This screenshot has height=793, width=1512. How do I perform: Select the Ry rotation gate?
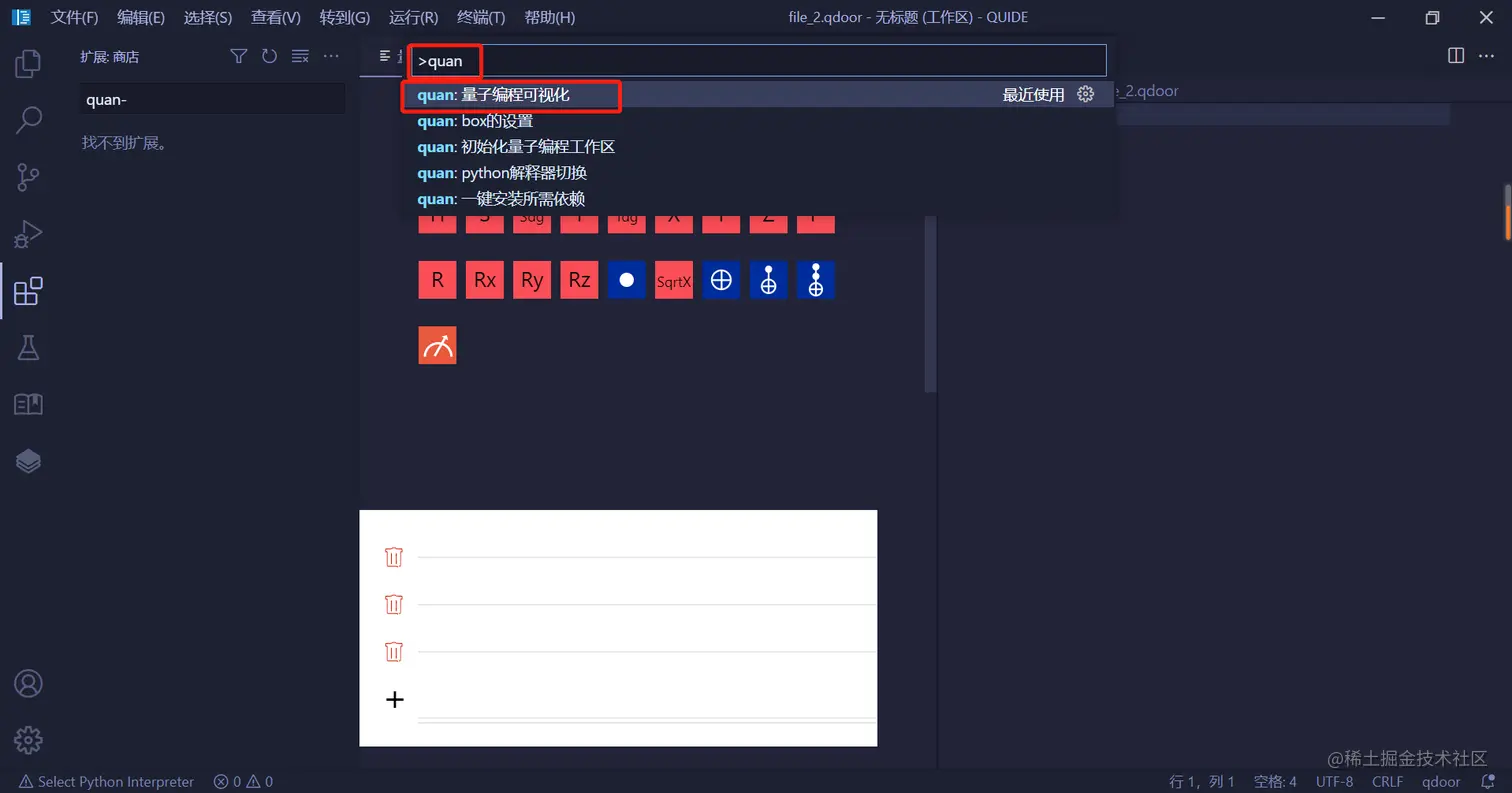tap(532, 280)
